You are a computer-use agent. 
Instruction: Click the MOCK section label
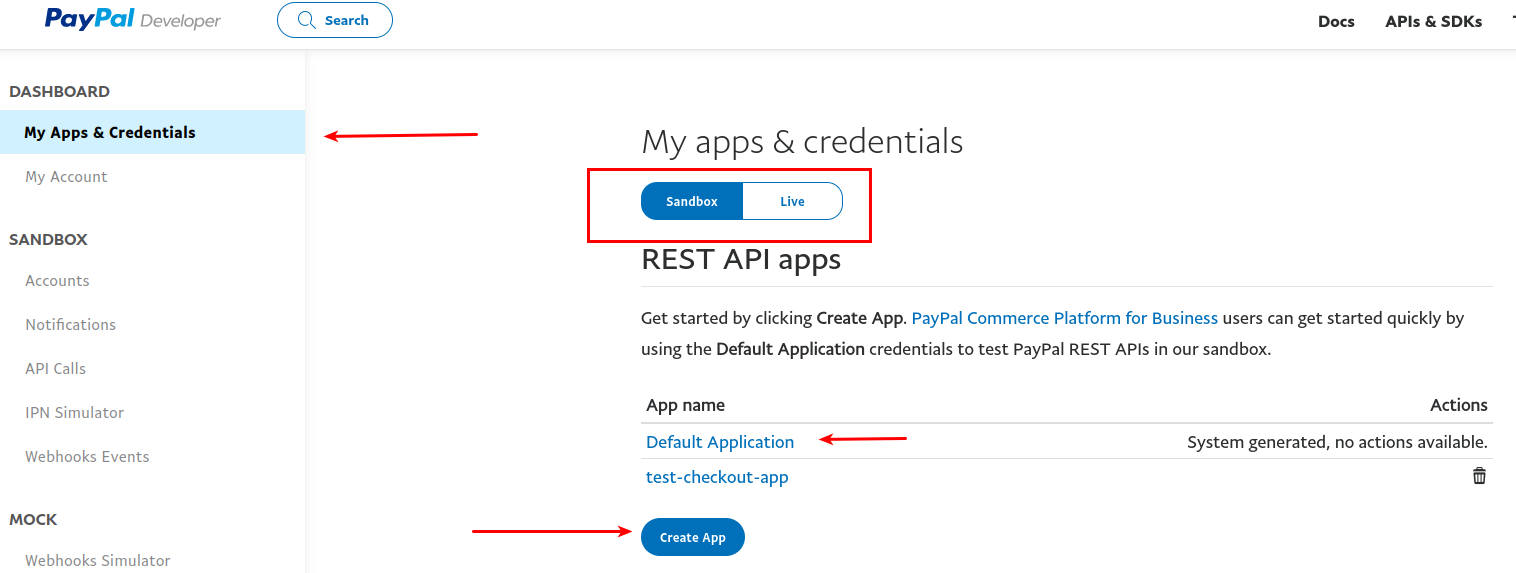pos(33,519)
